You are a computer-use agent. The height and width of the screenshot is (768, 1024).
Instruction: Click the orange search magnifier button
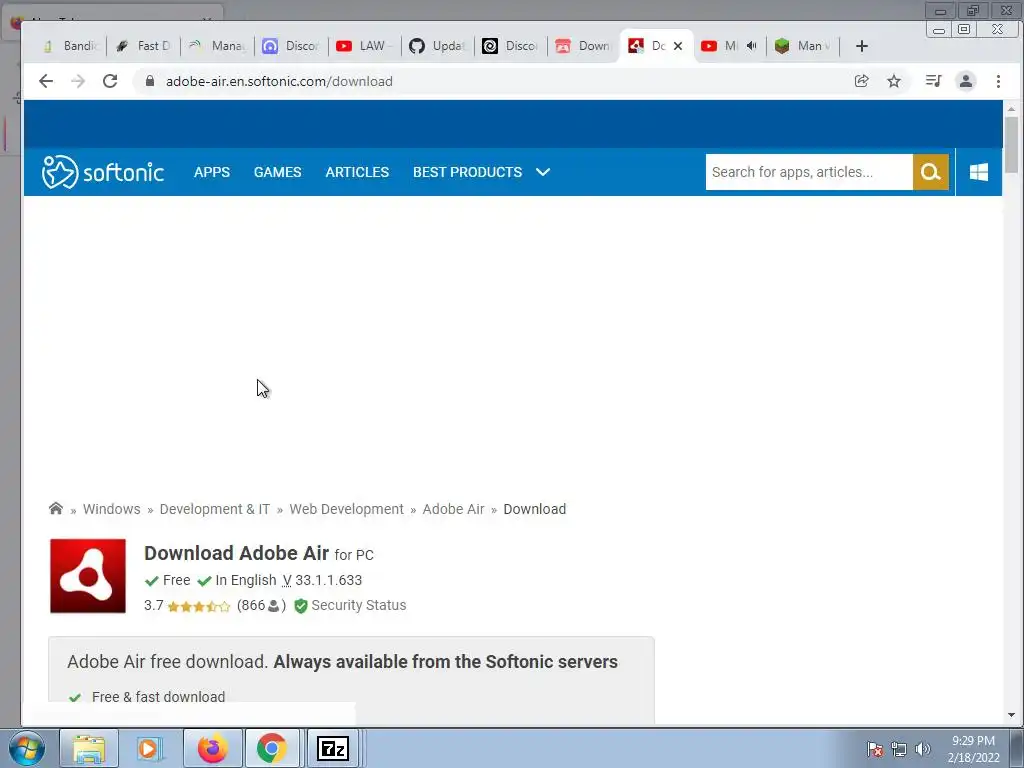tap(931, 172)
